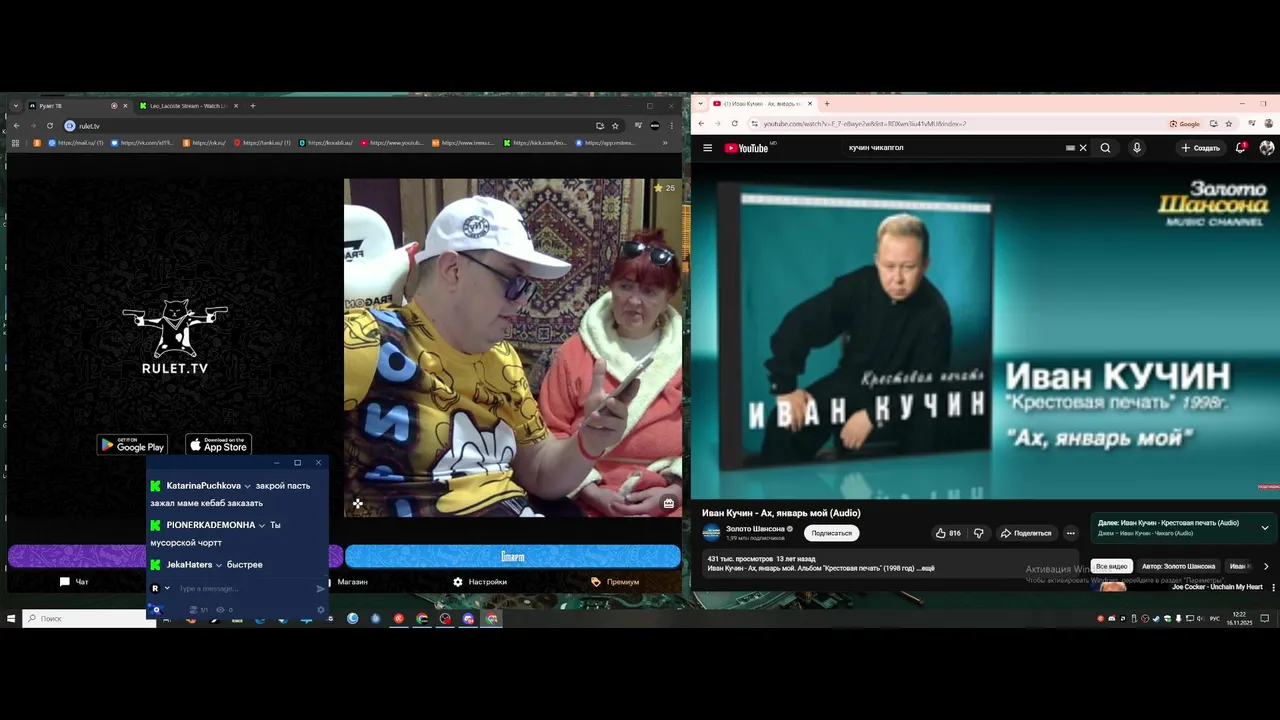Expand the up-next playlist panel chevron
The width and height of the screenshot is (1280, 720).
(1264, 528)
